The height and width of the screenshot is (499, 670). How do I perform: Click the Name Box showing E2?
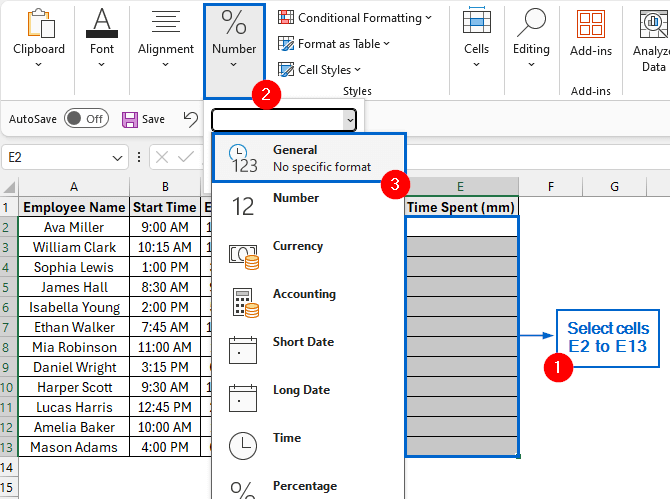pyautogui.click(x=57, y=158)
